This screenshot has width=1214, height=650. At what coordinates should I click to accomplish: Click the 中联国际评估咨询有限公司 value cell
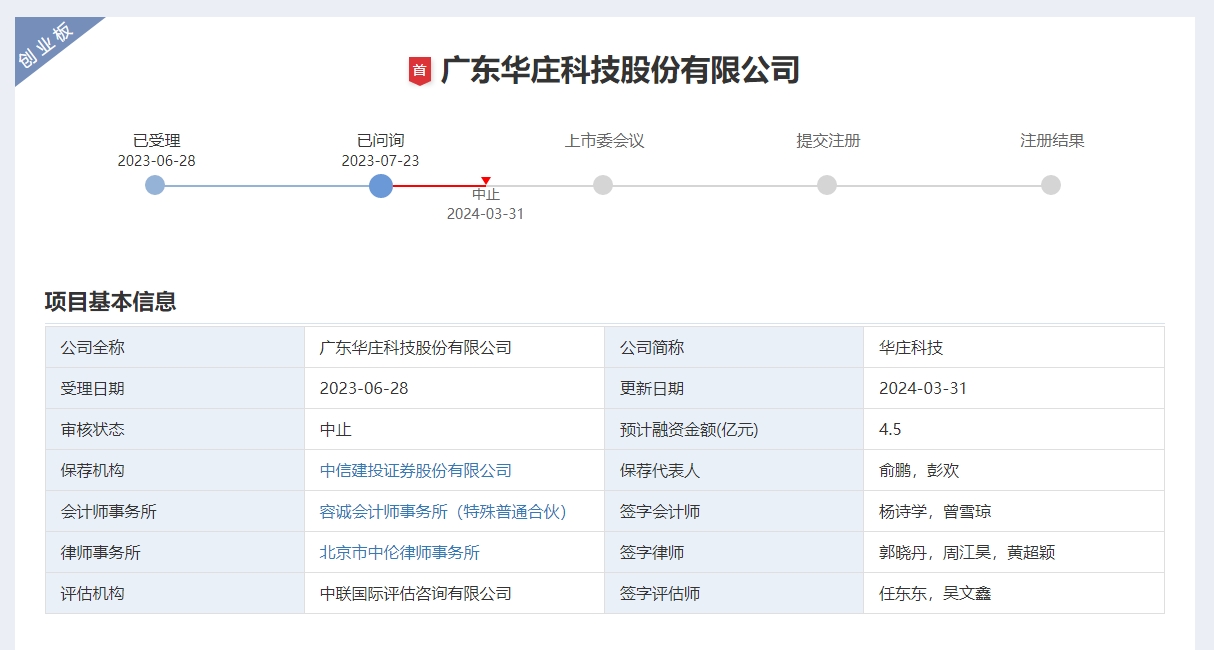pyautogui.click(x=455, y=593)
